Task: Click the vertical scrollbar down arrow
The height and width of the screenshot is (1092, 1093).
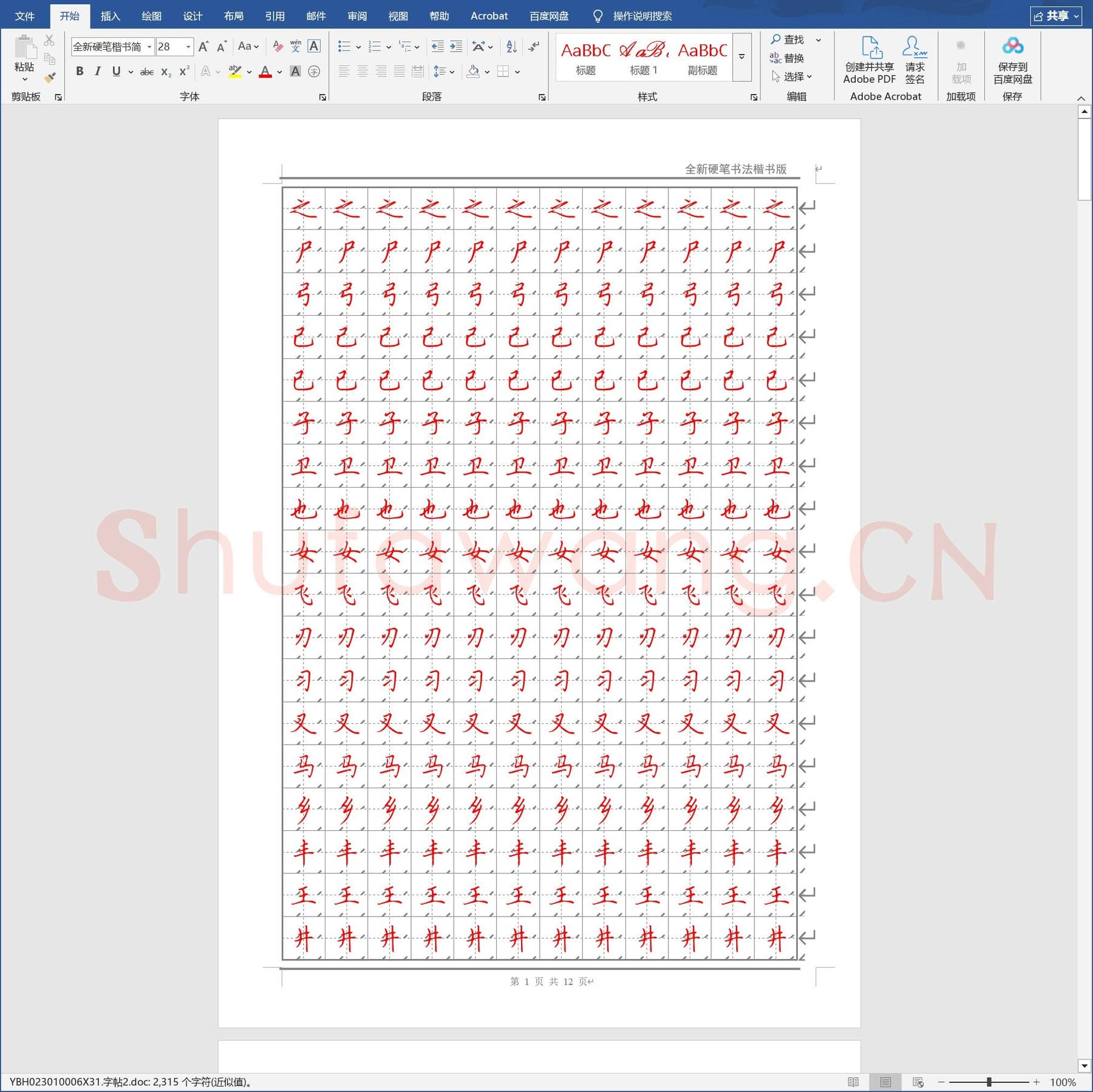Action: pos(1084,1066)
